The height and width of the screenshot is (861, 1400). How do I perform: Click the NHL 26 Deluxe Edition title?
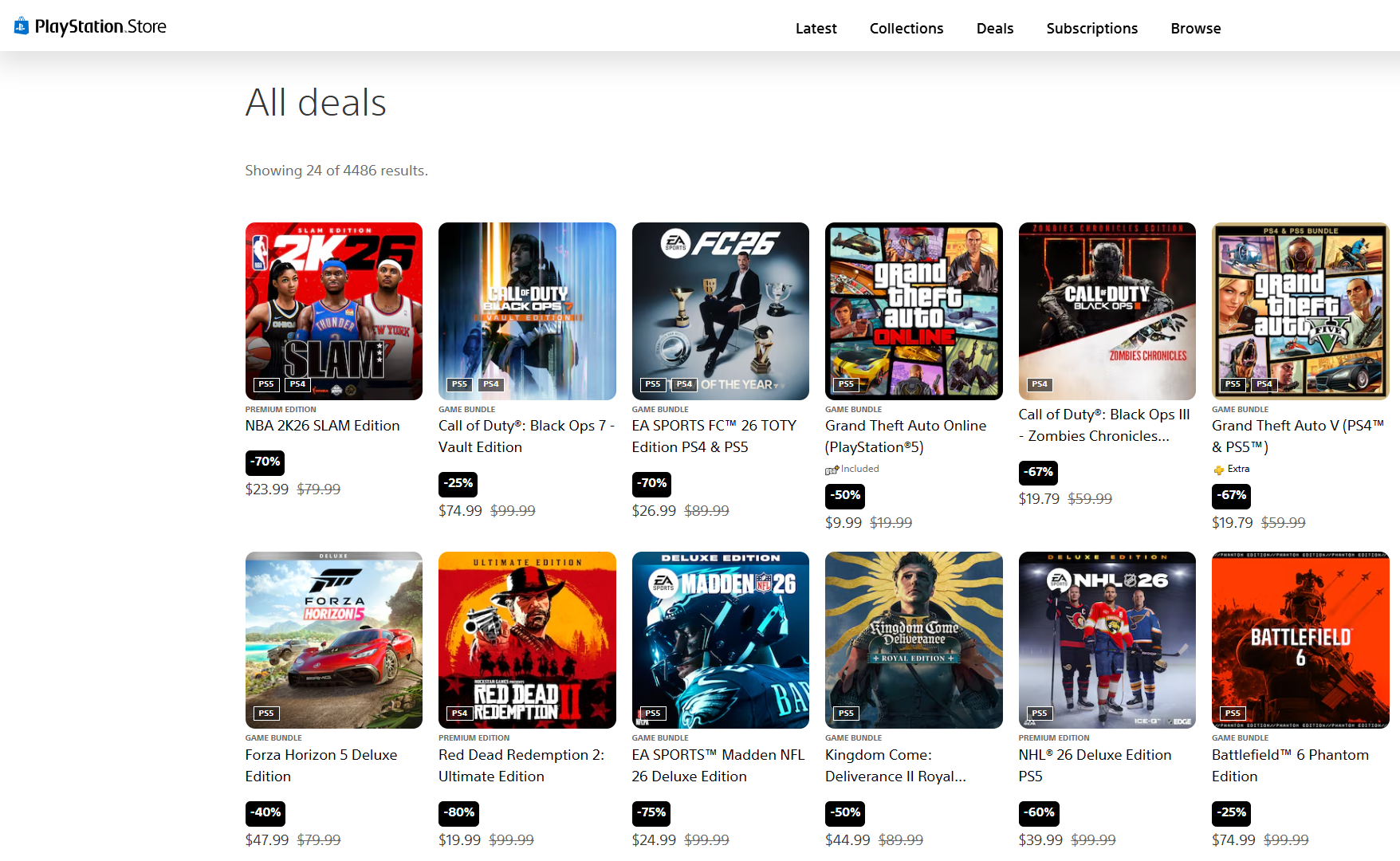click(1095, 765)
